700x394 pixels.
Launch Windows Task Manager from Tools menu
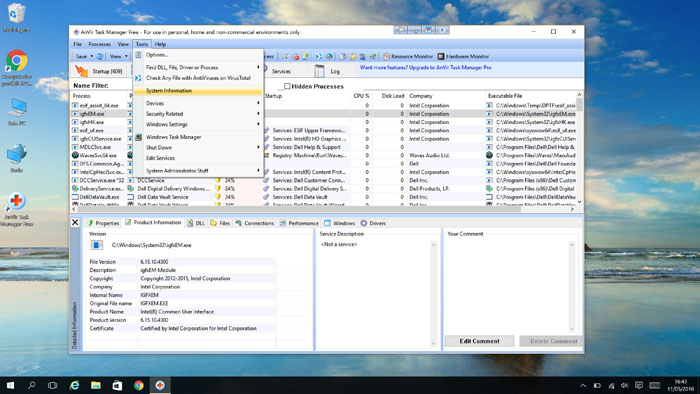coord(198,137)
